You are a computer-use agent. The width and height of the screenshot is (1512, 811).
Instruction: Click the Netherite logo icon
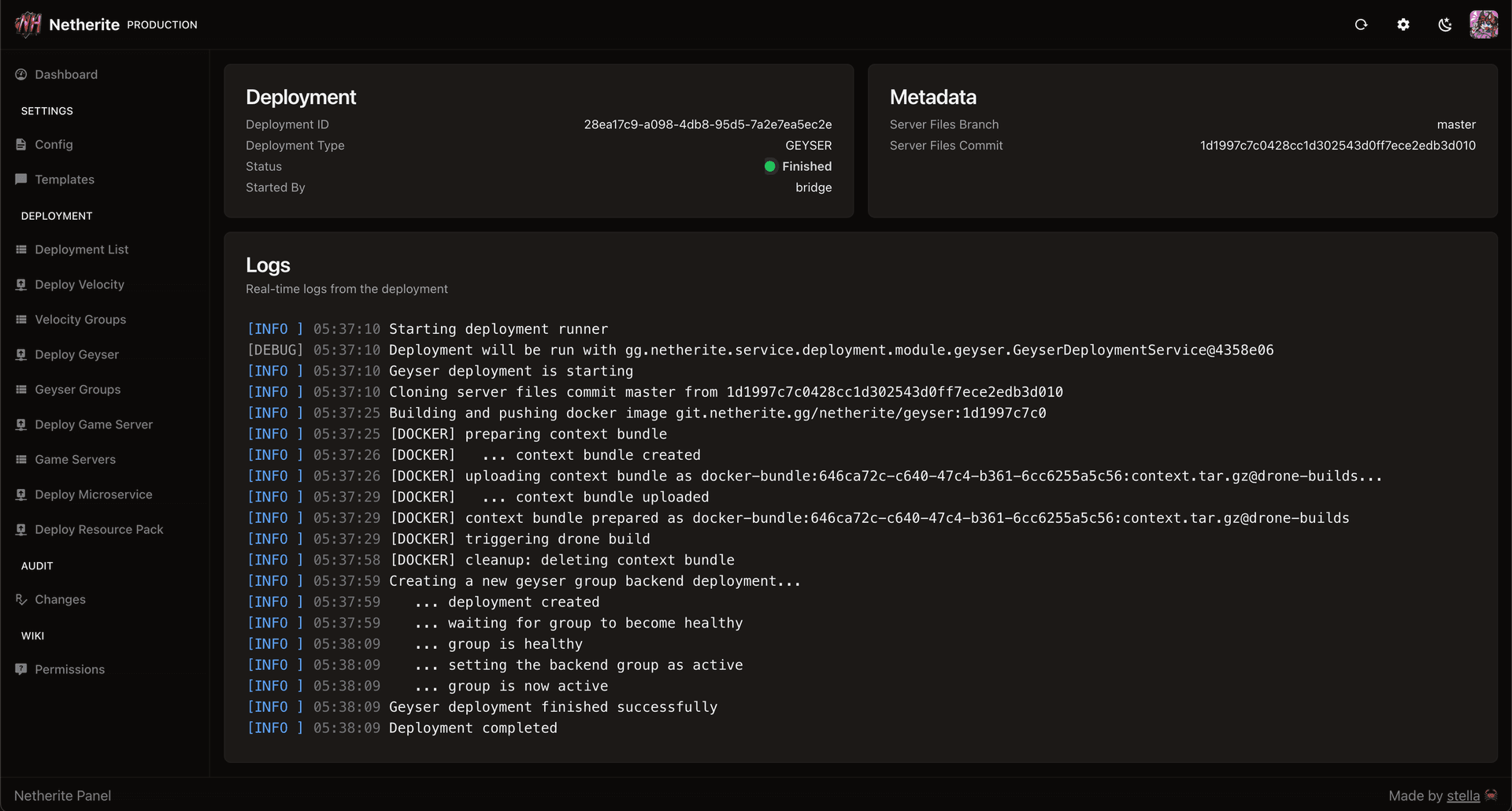28,24
